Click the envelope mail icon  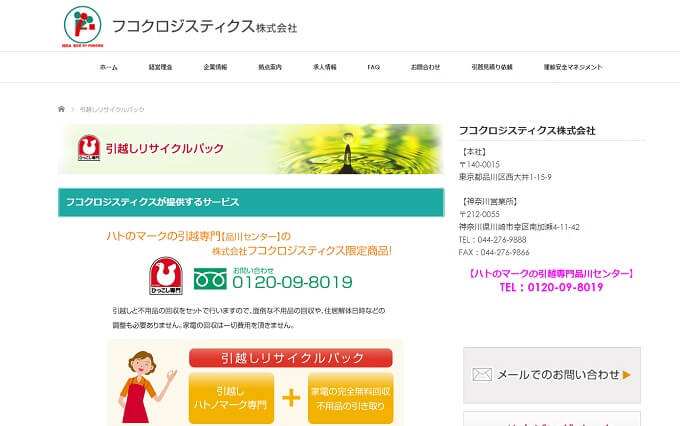(482, 374)
